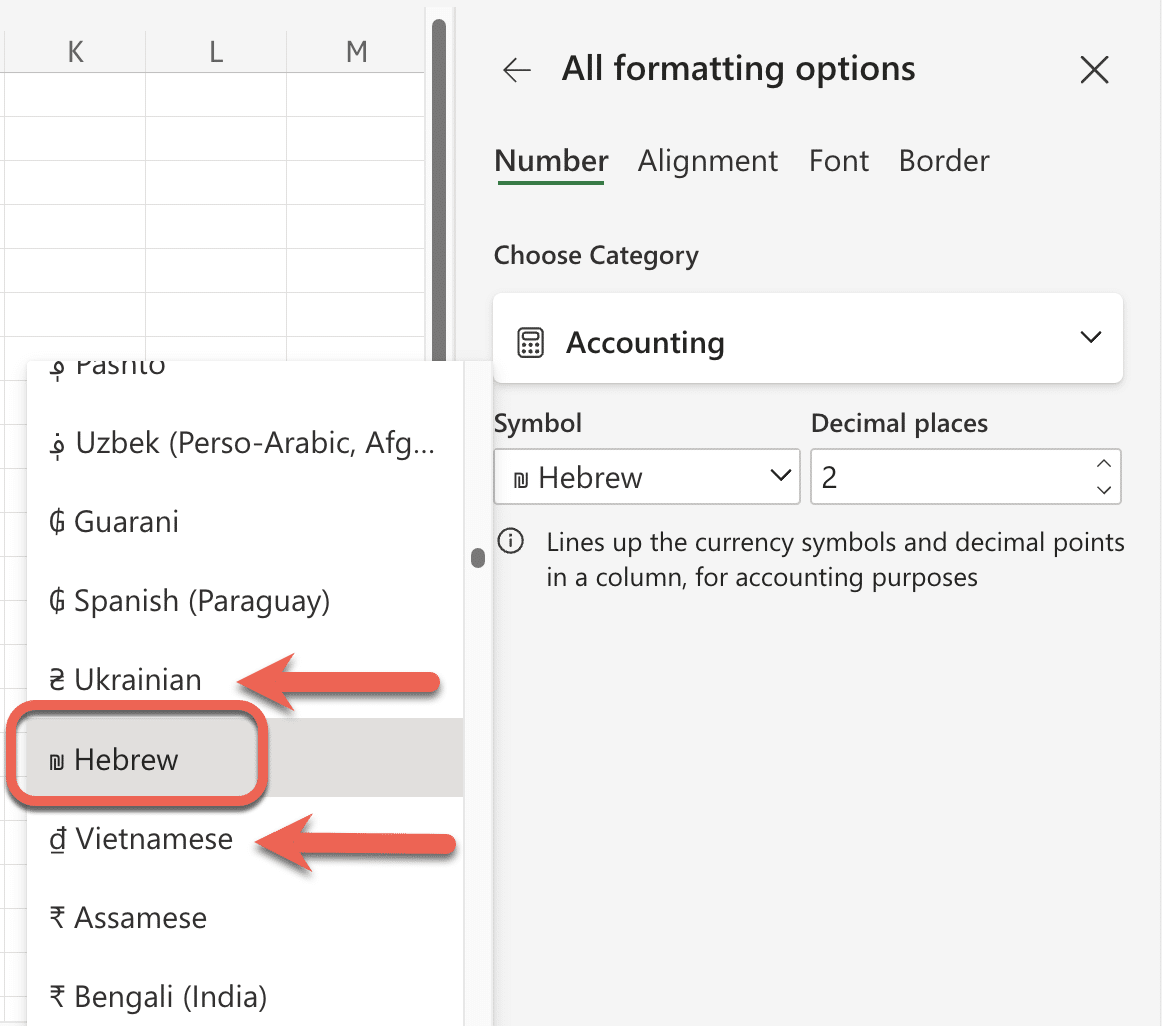Choose Ukrainian currency symbol from list
The image size is (1162, 1026).
(138, 680)
